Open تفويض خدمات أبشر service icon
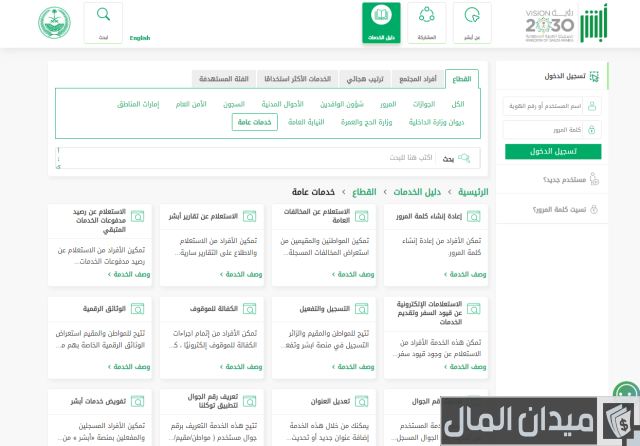Screen dimensions: 640x446 pyautogui.click(x=138, y=402)
